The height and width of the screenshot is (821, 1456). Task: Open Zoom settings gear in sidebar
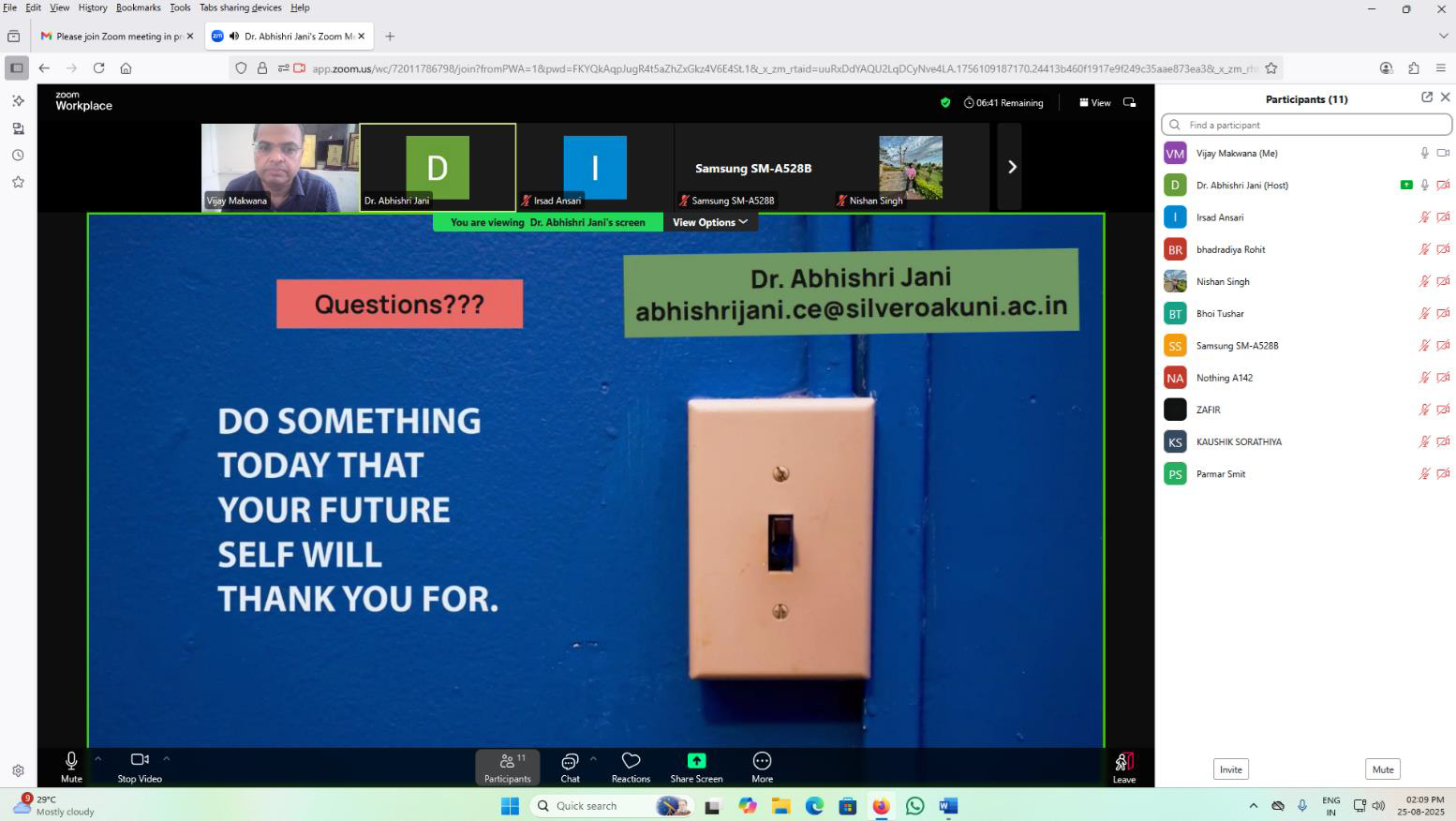[18, 770]
